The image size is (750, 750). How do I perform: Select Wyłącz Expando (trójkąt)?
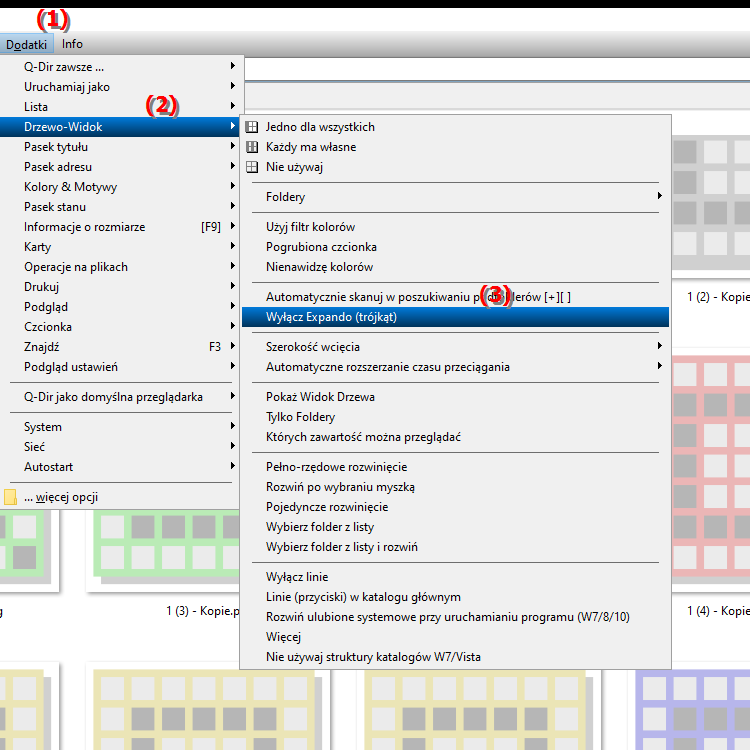pos(455,317)
